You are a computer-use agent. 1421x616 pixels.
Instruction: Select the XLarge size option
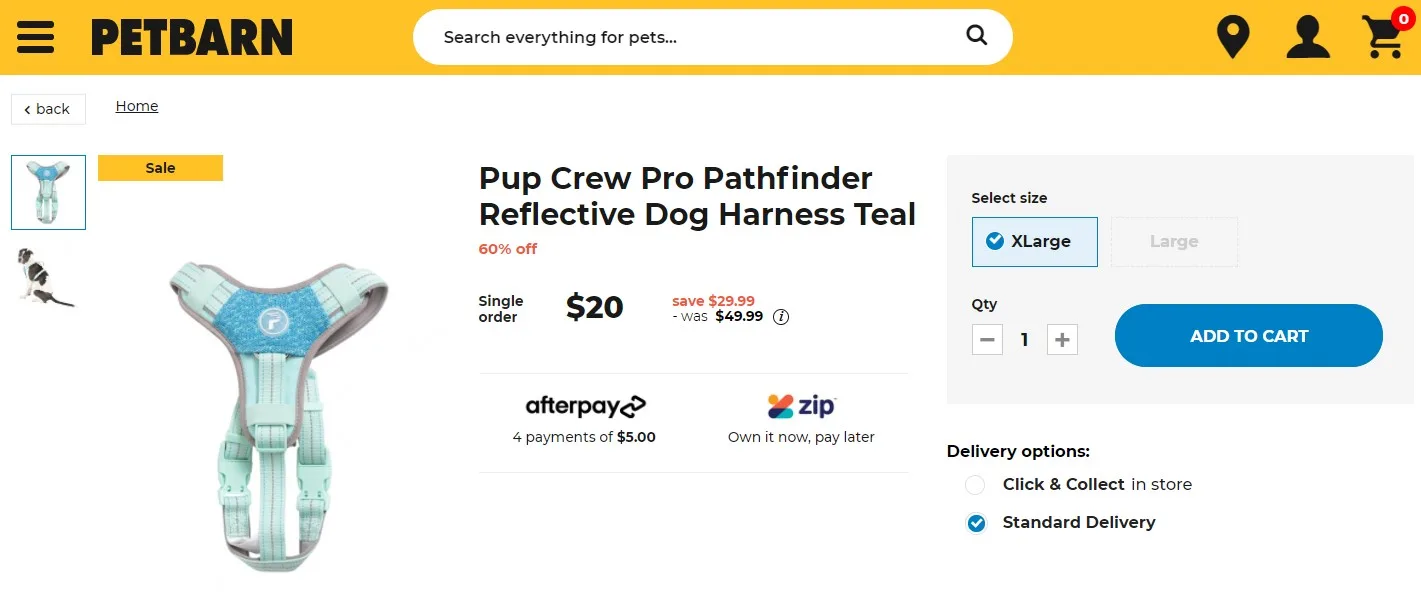1034,242
